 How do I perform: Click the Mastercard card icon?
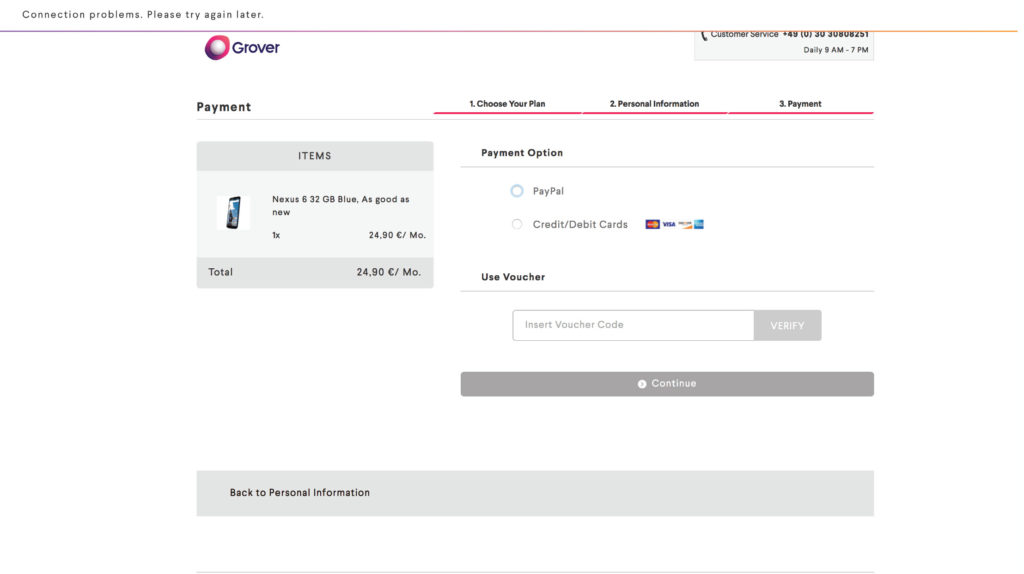[x=652, y=224]
